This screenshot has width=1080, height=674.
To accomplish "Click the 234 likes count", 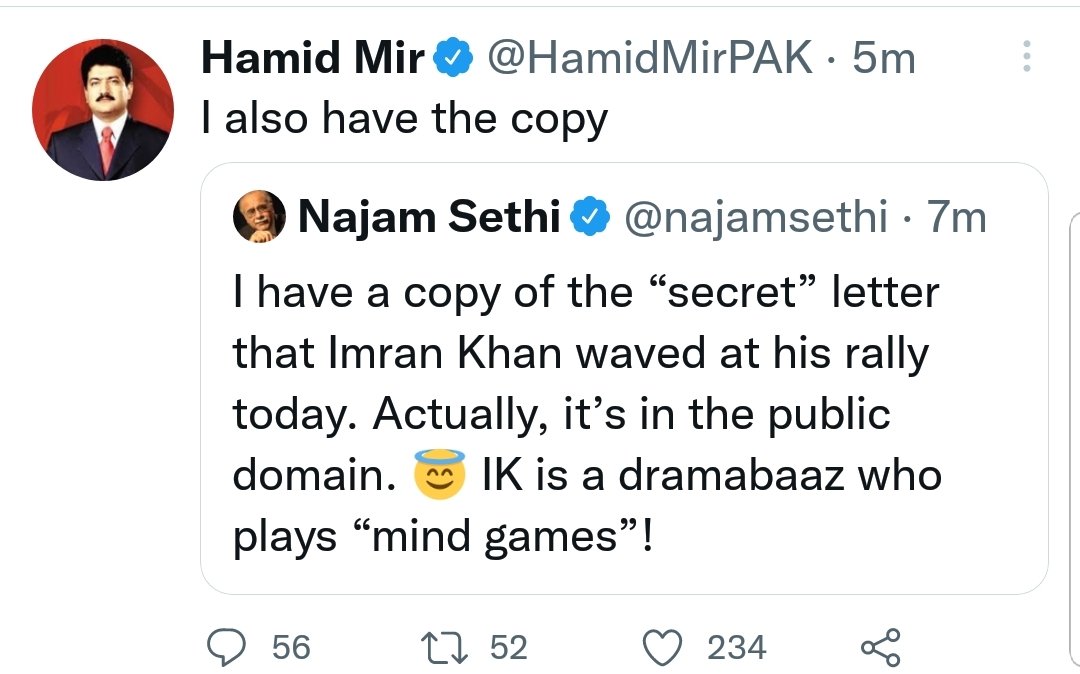I will coord(737,648).
